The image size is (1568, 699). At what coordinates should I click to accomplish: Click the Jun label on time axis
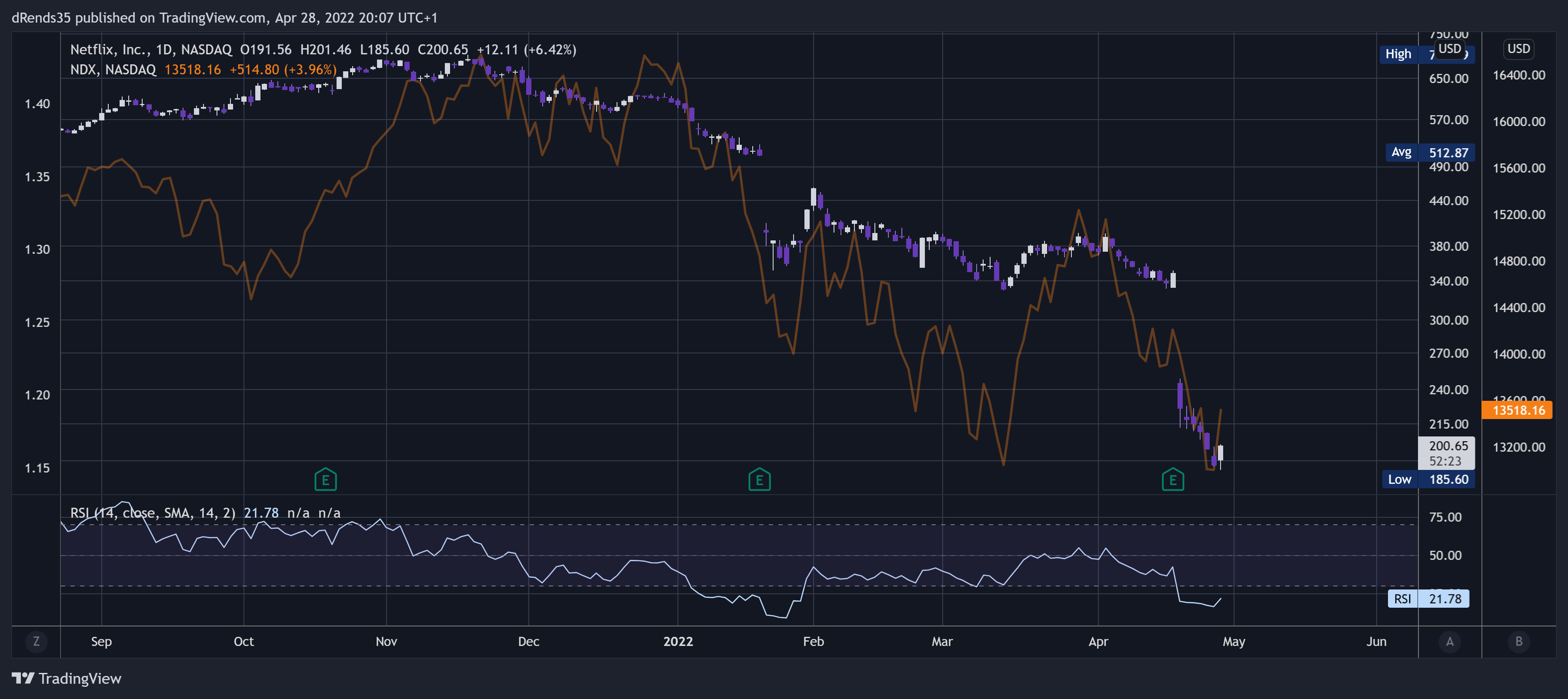pos(1376,641)
